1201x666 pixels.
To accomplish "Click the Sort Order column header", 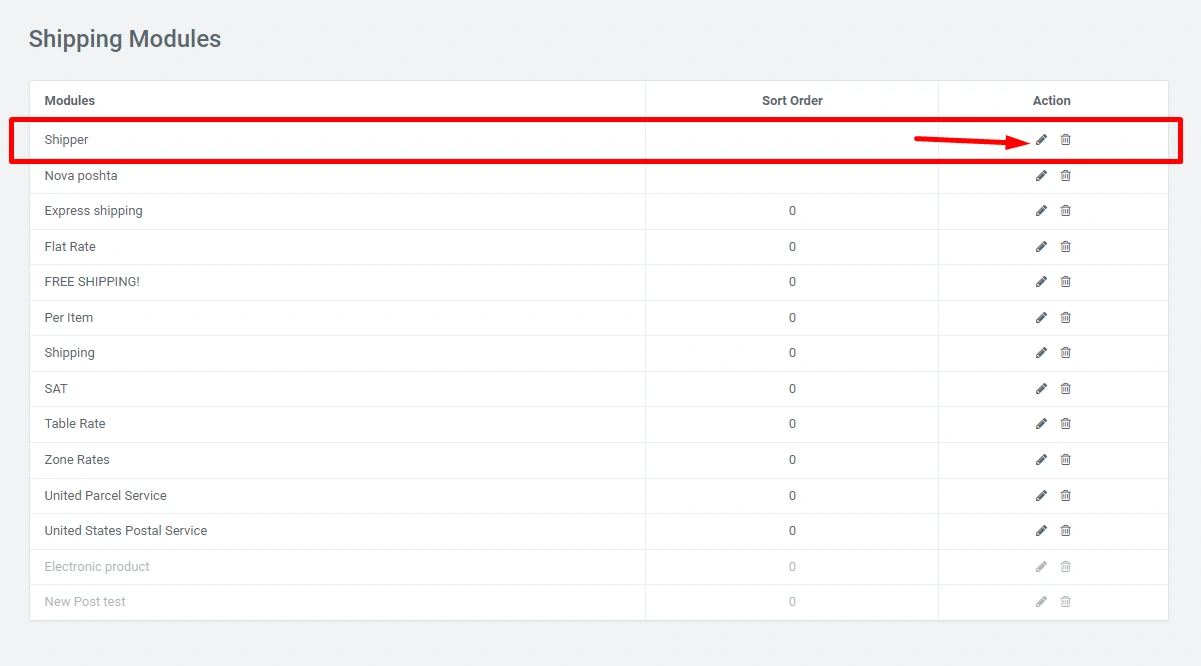I will pyautogui.click(x=792, y=101).
